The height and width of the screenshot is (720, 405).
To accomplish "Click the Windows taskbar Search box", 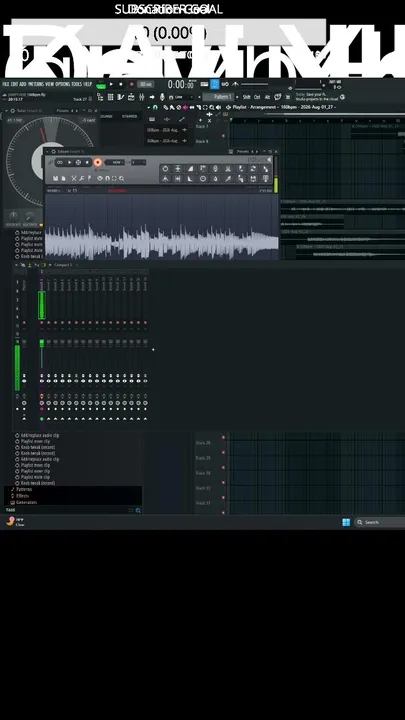I will click(379, 522).
